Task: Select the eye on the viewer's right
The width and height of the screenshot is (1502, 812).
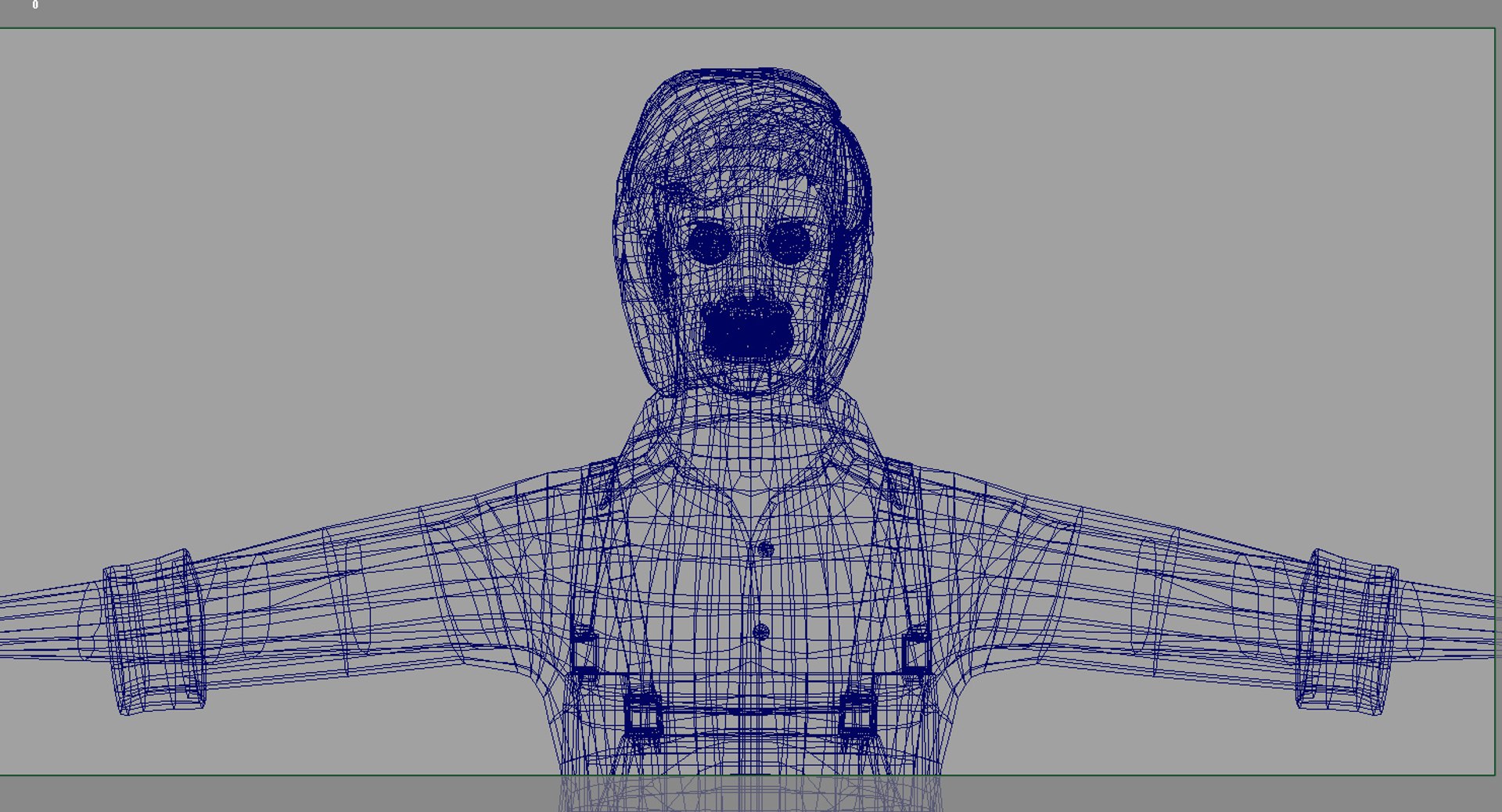Action: 788,242
